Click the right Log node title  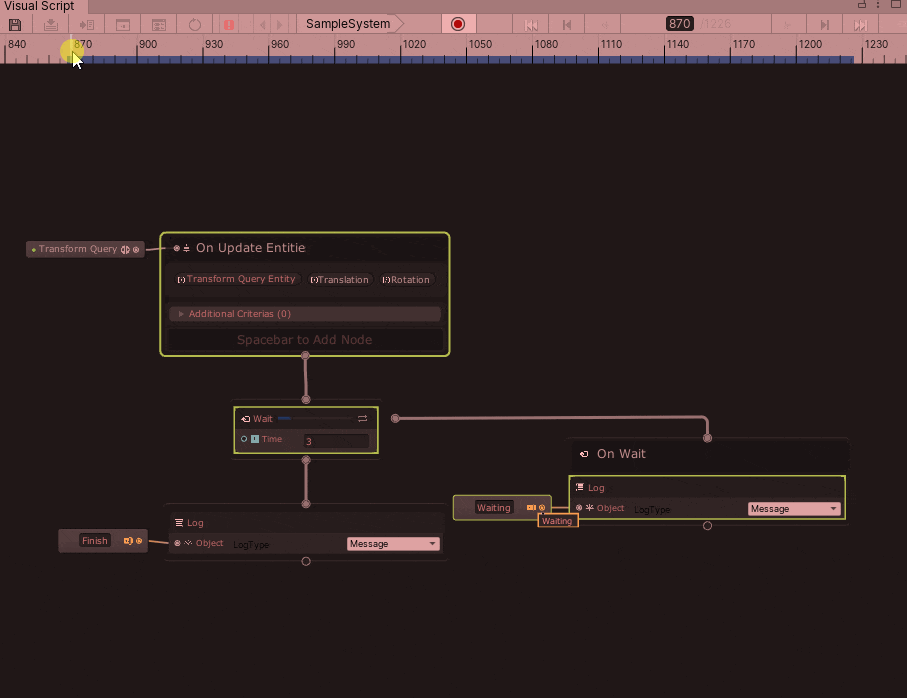coord(596,488)
